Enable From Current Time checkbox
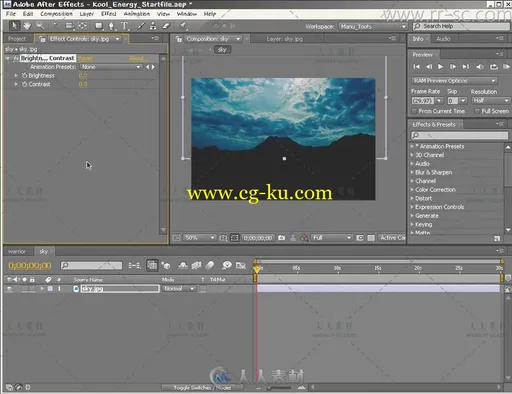 pyautogui.click(x=414, y=111)
